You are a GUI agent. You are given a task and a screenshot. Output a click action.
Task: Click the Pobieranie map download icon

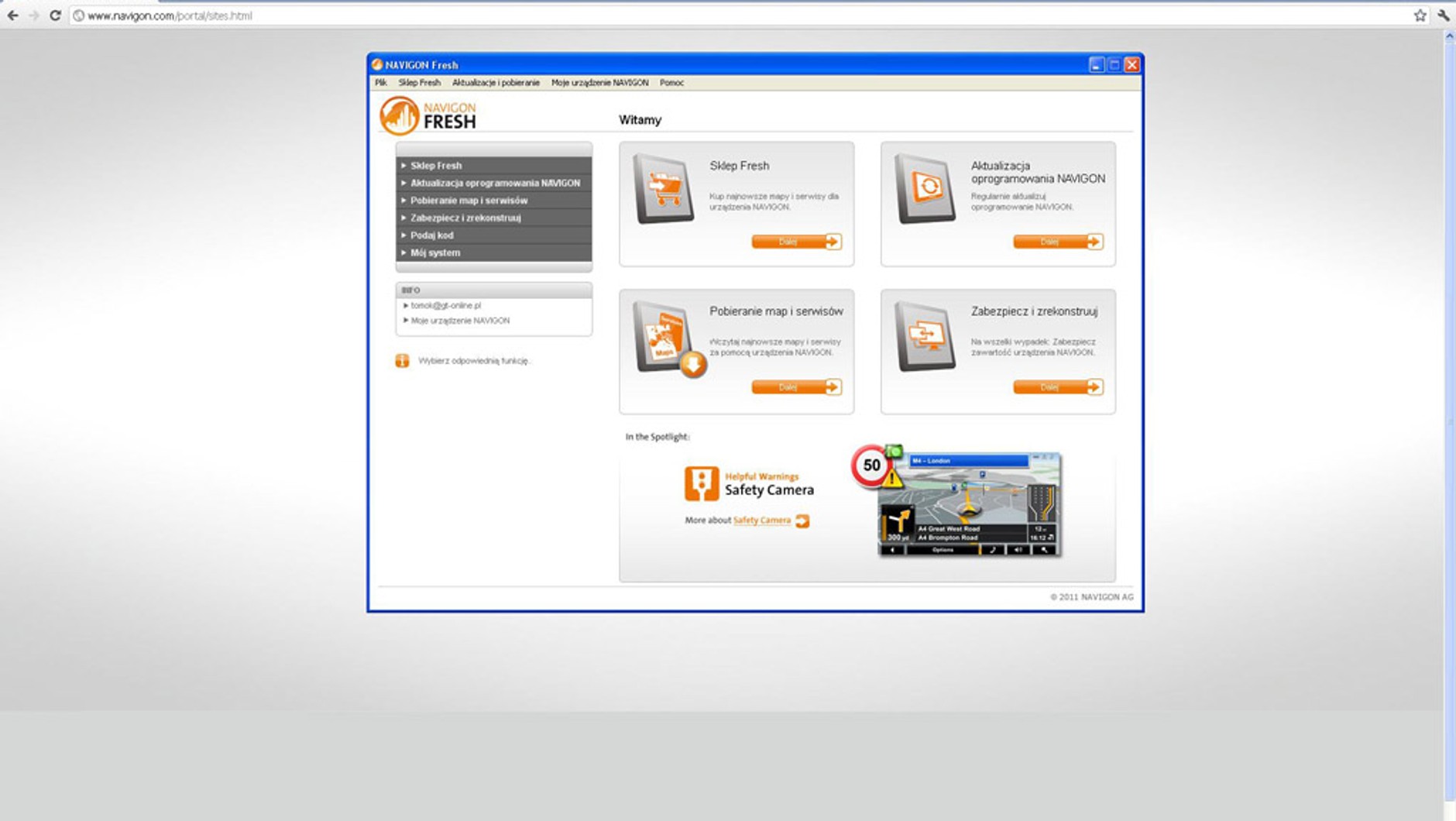[669, 339]
